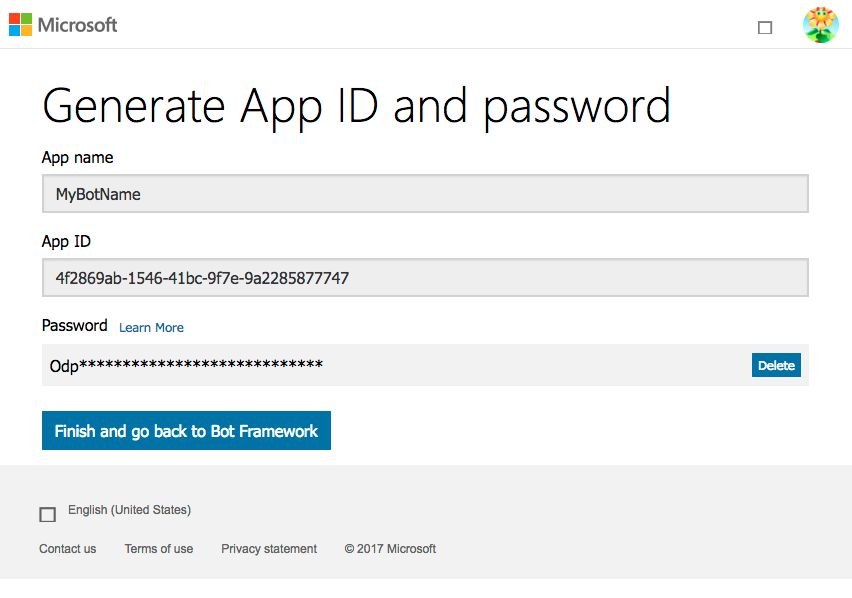The height and width of the screenshot is (598, 852).
Task: Select the App ID text field
Action: 425,278
